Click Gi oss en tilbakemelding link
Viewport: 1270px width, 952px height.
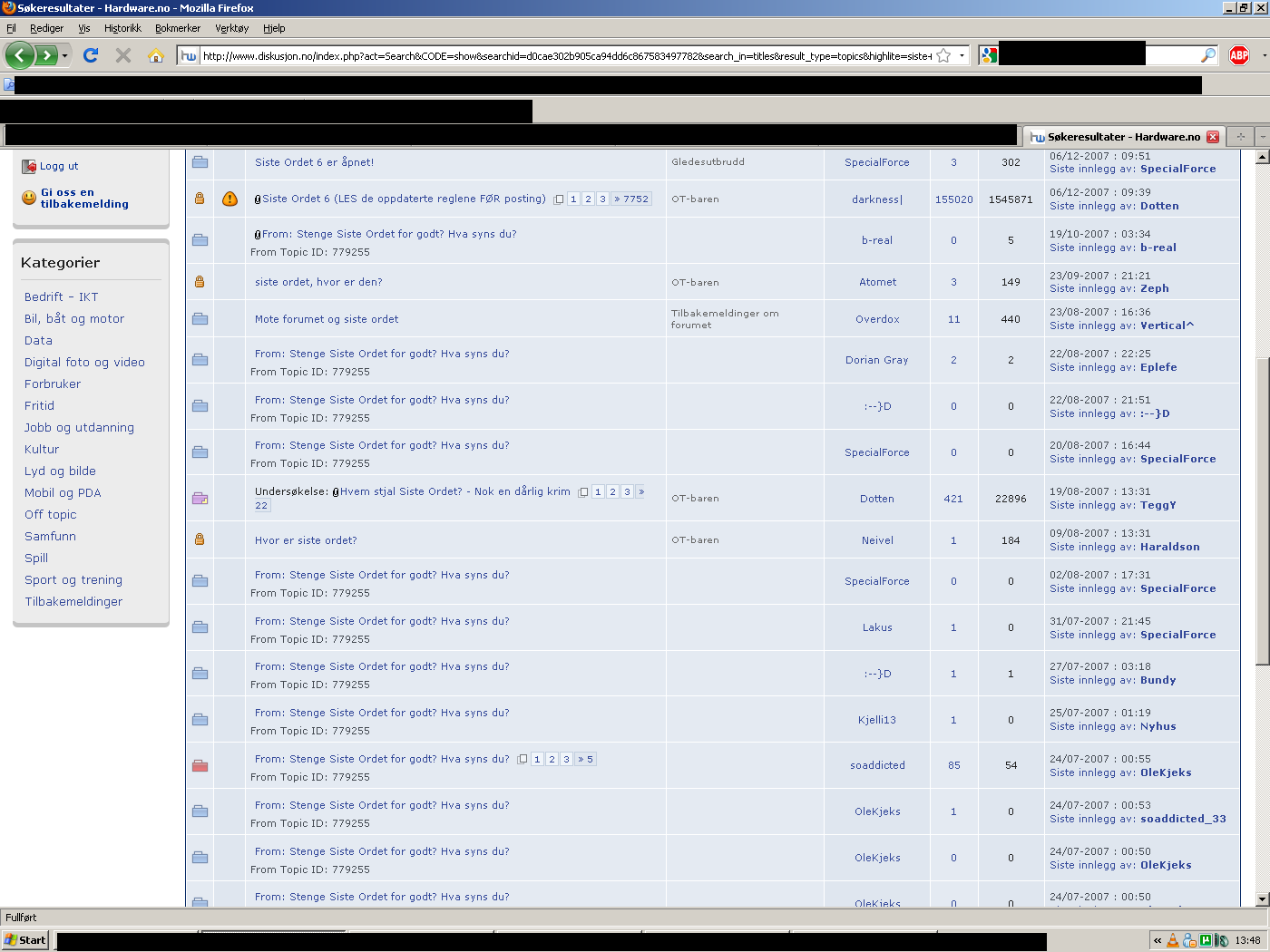(x=84, y=199)
